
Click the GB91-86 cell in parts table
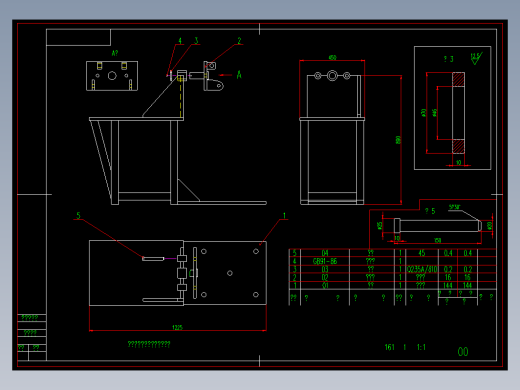(x=325, y=261)
